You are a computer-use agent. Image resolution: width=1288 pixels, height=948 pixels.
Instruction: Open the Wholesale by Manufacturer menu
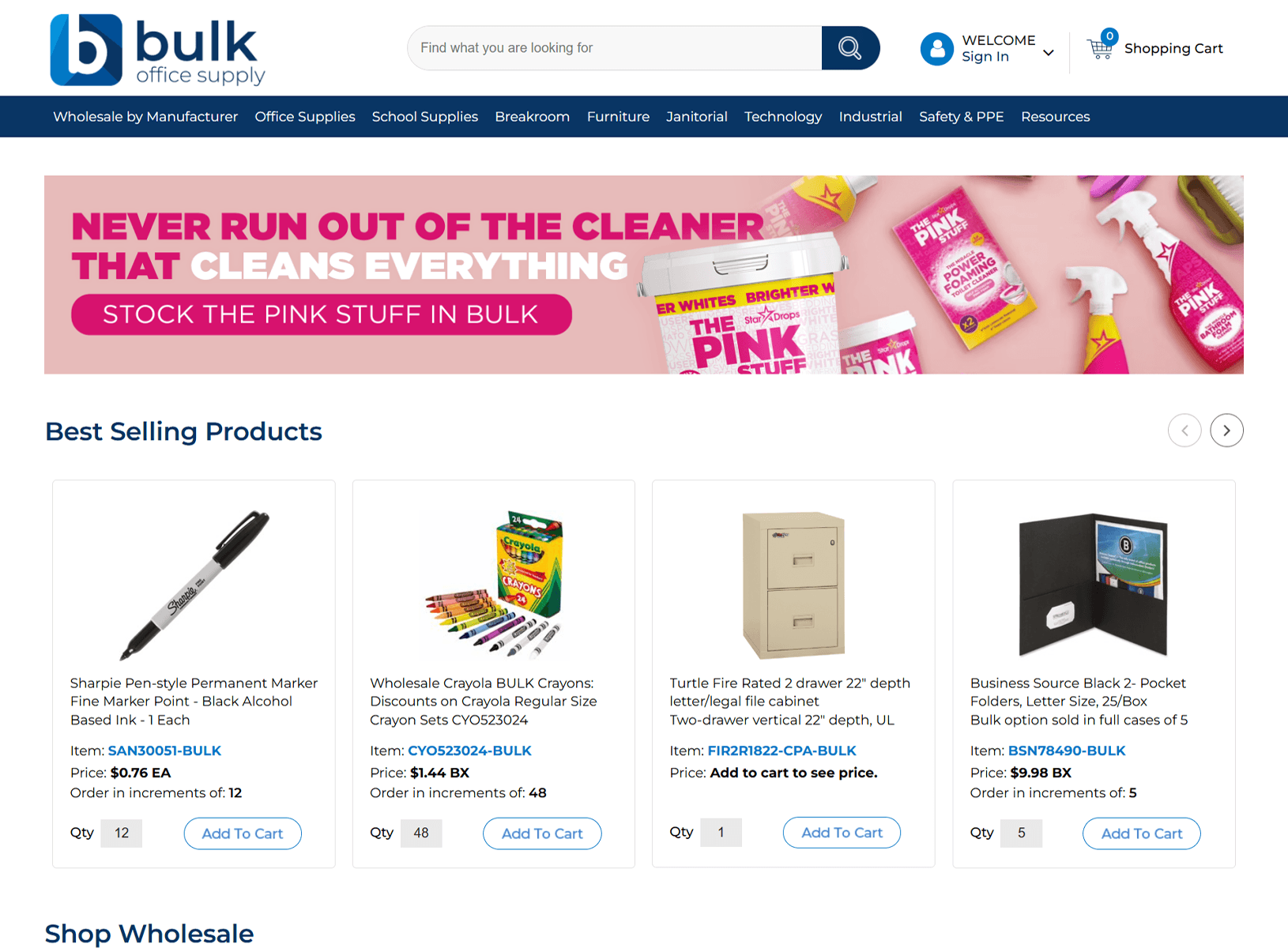(145, 117)
